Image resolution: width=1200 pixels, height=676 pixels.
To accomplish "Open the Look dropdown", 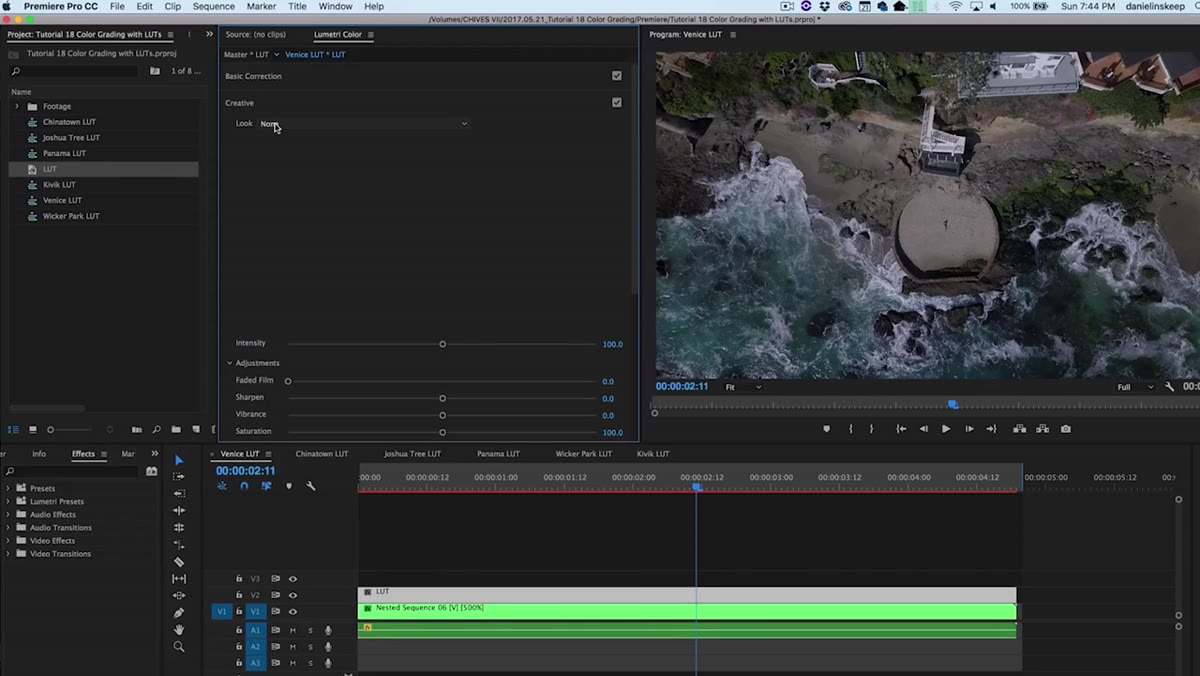I will [364, 123].
